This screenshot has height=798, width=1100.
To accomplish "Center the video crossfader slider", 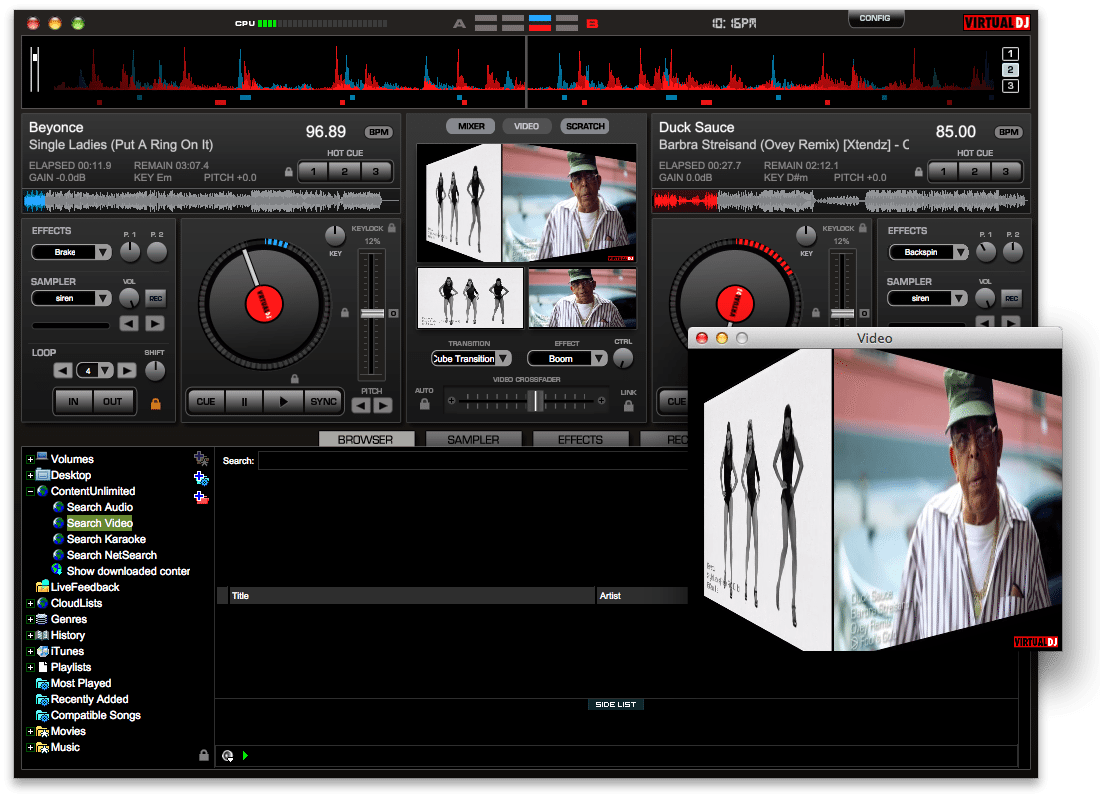I will point(536,401).
